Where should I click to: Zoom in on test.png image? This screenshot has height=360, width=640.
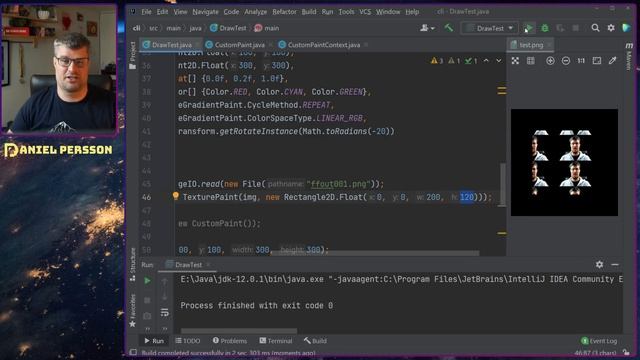point(550,61)
